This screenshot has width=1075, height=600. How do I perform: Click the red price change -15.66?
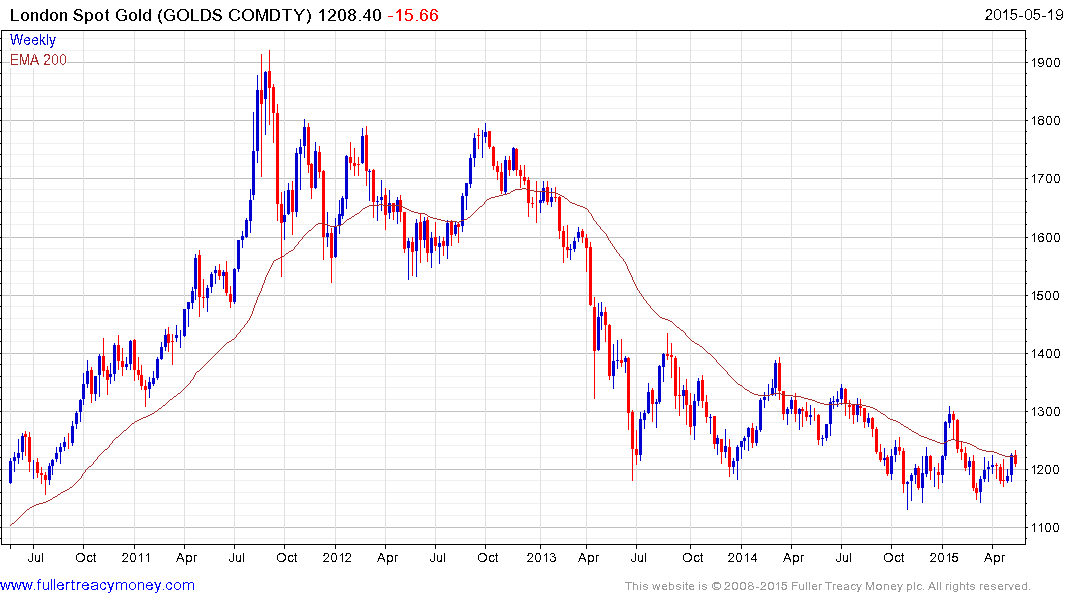coord(413,15)
